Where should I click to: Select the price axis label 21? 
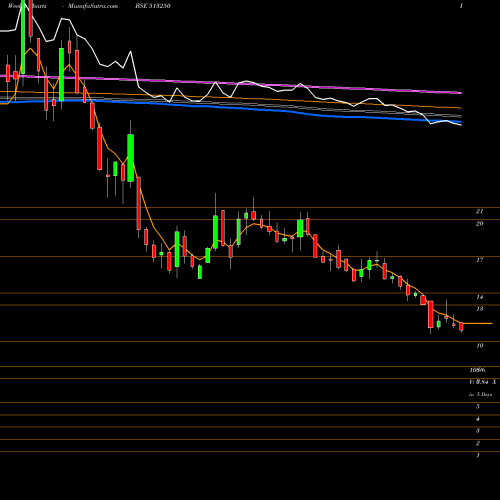[x=479, y=211]
